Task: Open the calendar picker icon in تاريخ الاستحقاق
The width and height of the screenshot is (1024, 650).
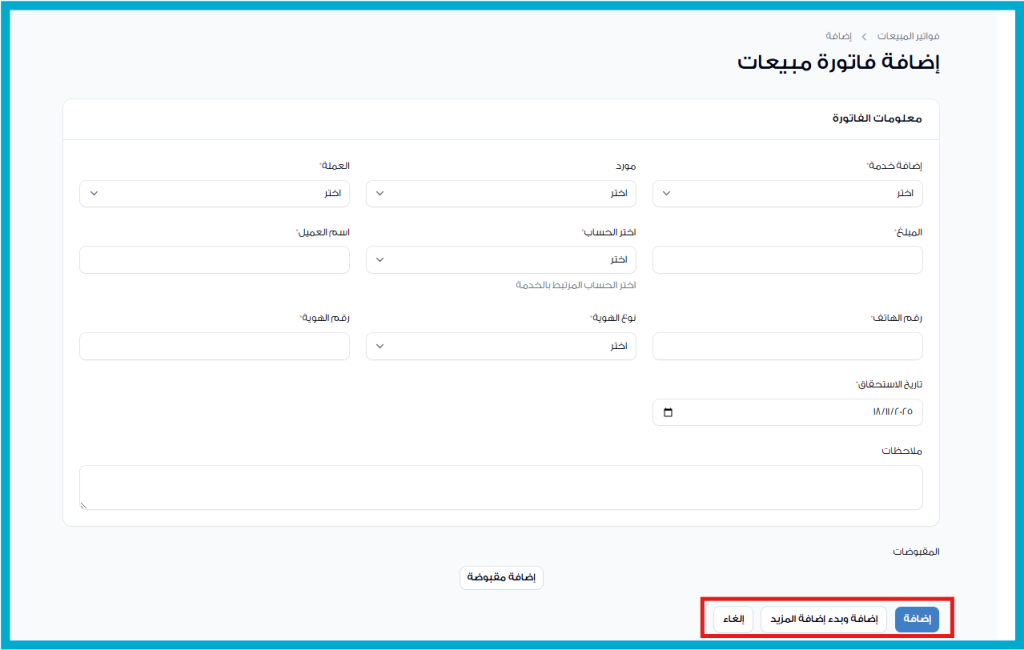Action: (668, 412)
